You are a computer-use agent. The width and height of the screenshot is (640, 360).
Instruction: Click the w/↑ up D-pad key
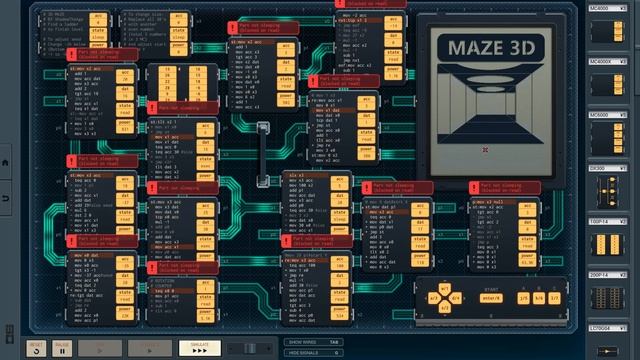pyautogui.click(x=444, y=289)
